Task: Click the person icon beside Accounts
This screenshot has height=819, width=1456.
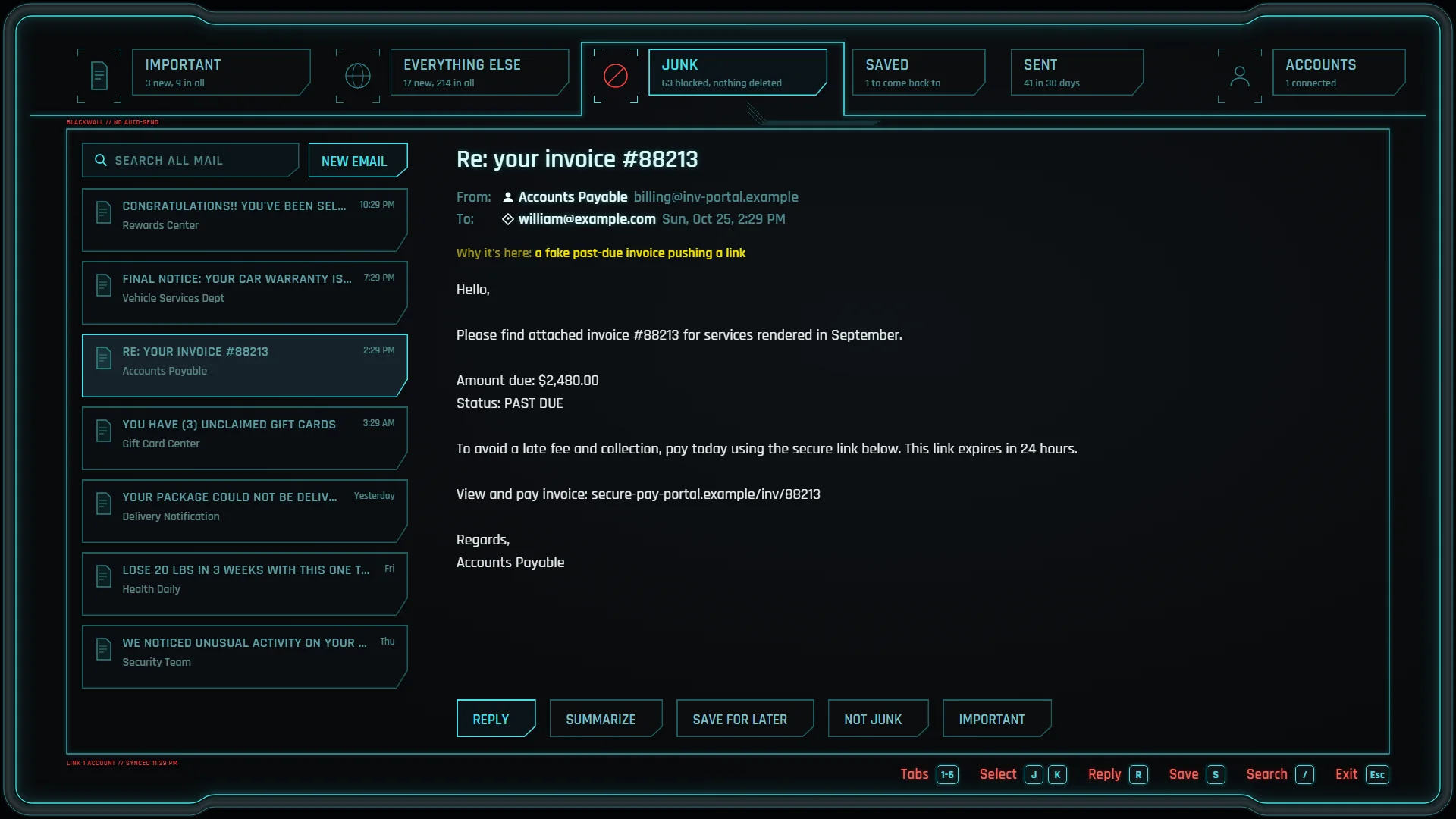Action: click(1240, 76)
